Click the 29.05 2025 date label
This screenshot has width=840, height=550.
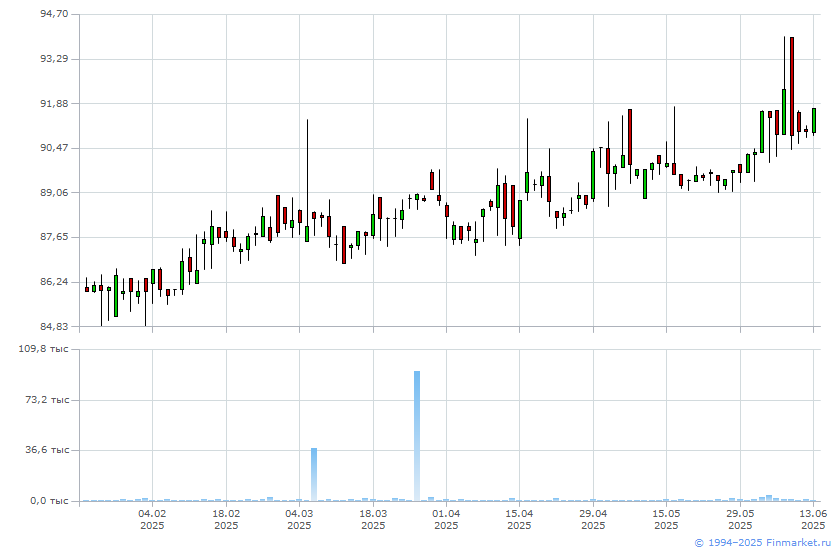(740, 519)
